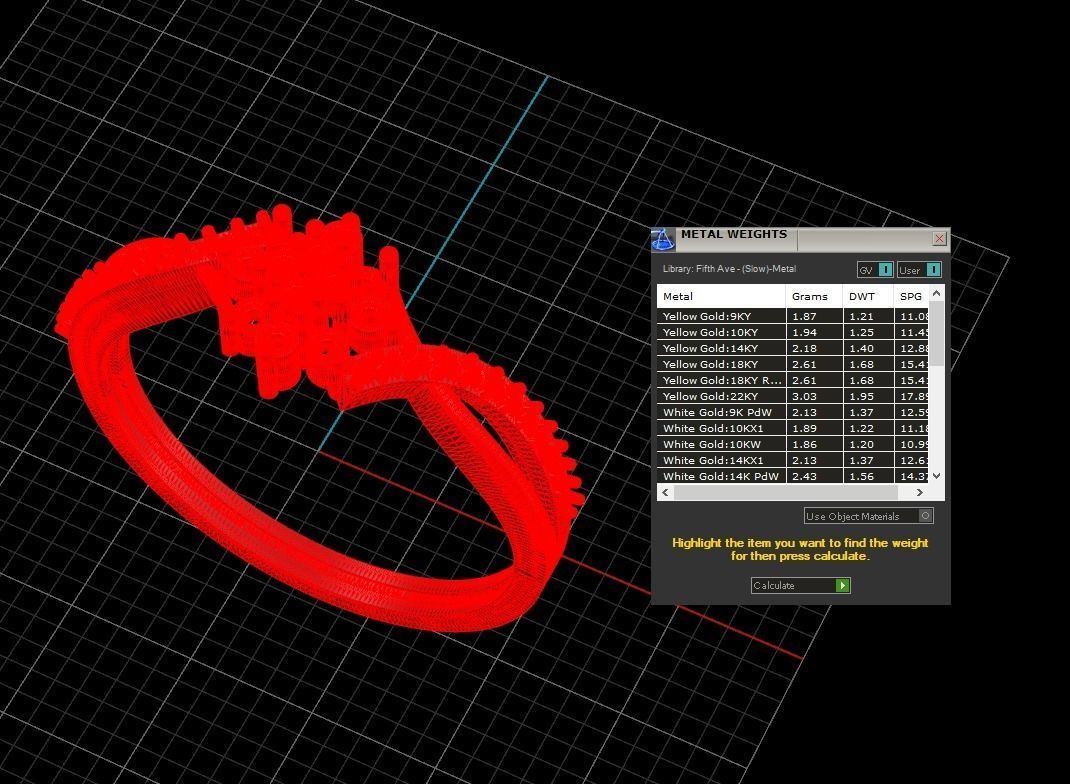Select the Yellow Gold:9KY row
Screen dimensions: 1070x784
point(793,316)
